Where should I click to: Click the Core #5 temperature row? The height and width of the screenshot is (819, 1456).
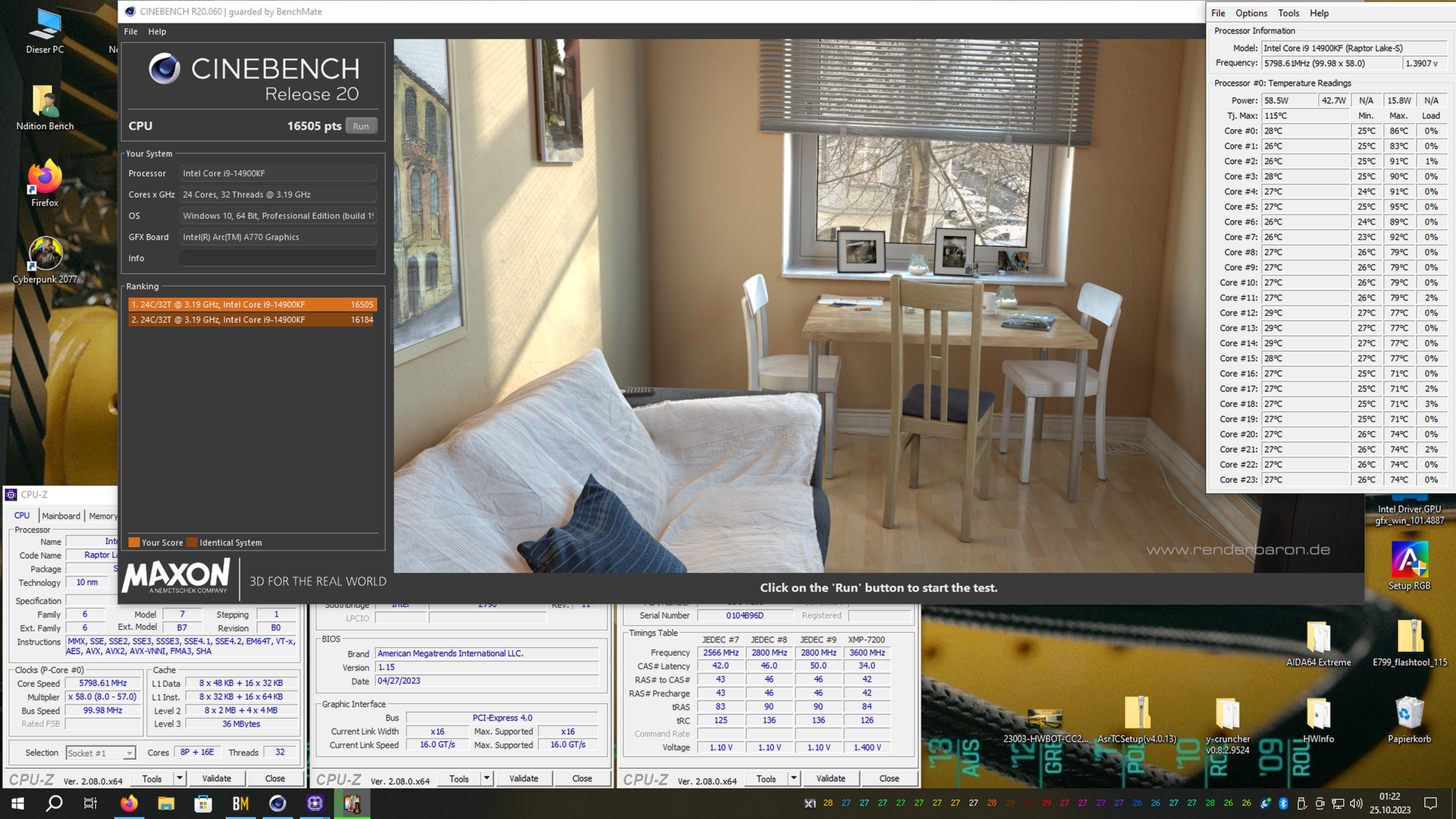(x=1330, y=206)
